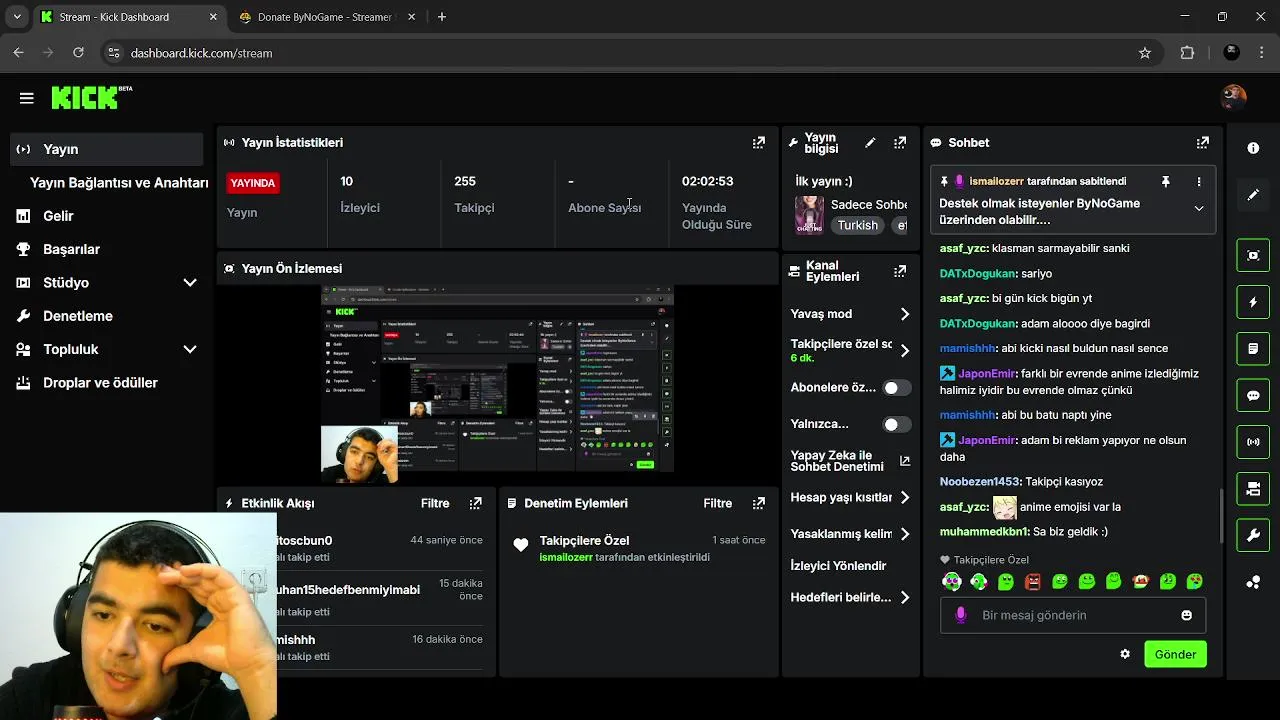Pop out the Yayın İstatistikleri panel
This screenshot has width=1280, height=720.
(x=759, y=143)
